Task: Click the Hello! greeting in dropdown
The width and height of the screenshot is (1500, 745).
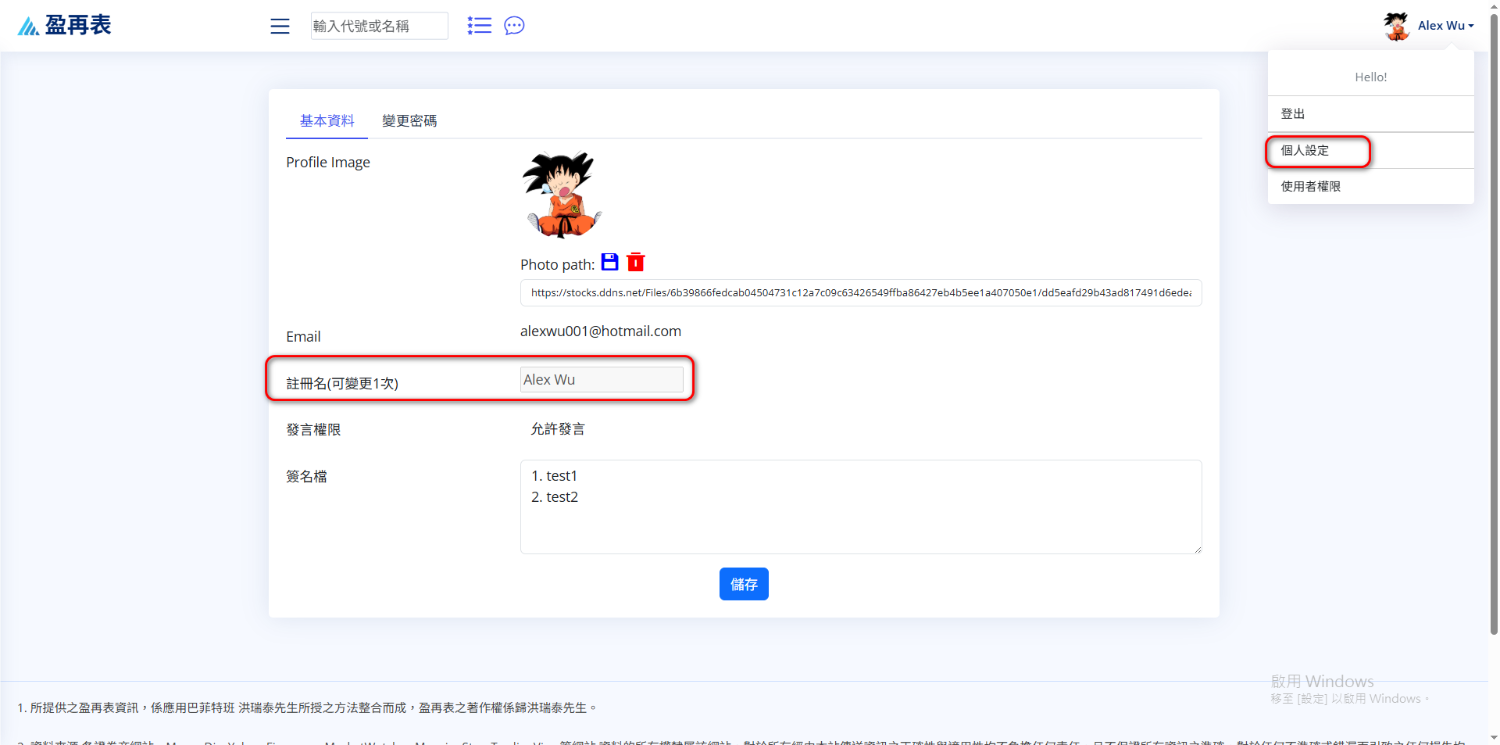Action: (x=1371, y=77)
